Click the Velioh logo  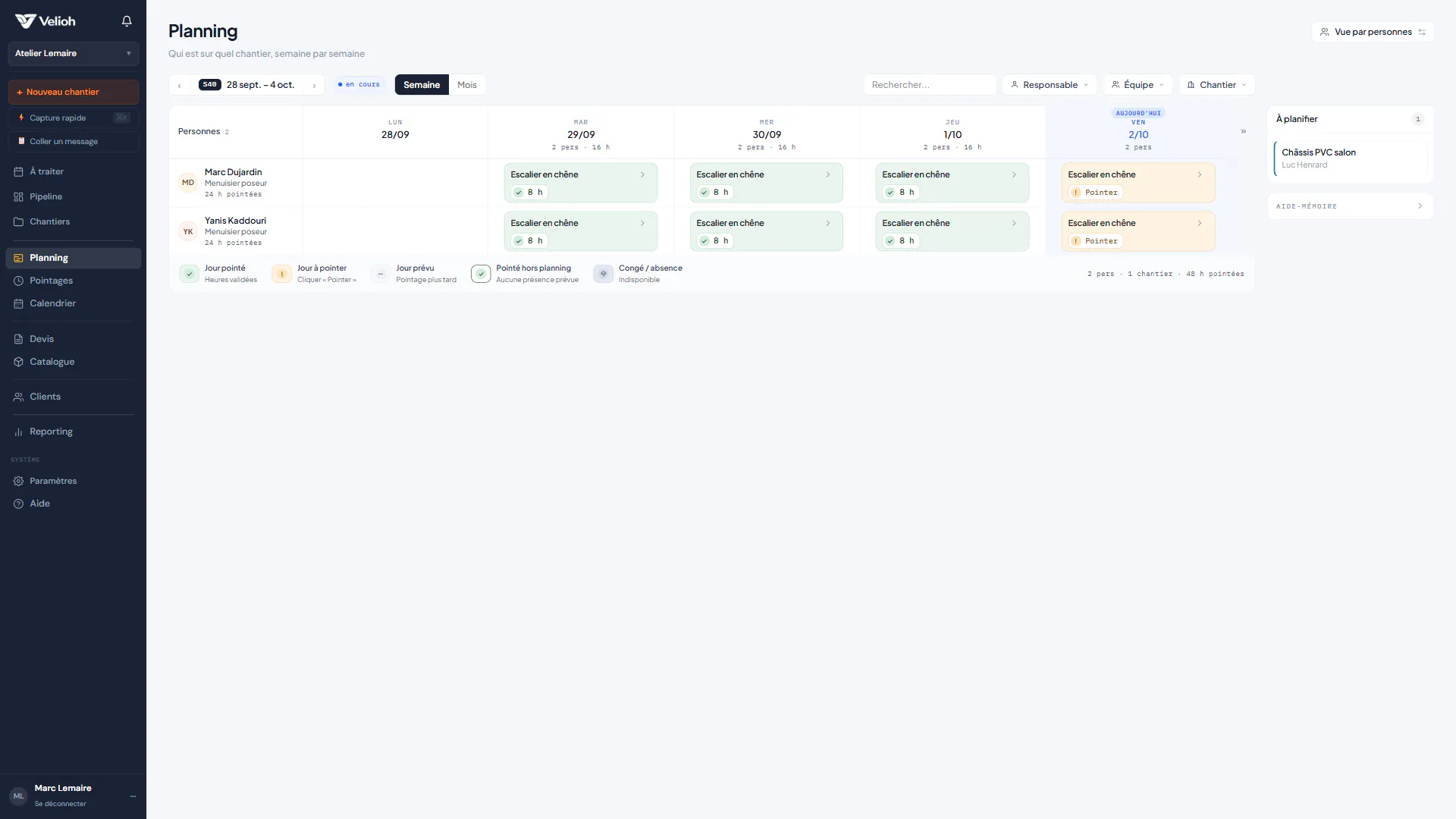click(x=45, y=21)
